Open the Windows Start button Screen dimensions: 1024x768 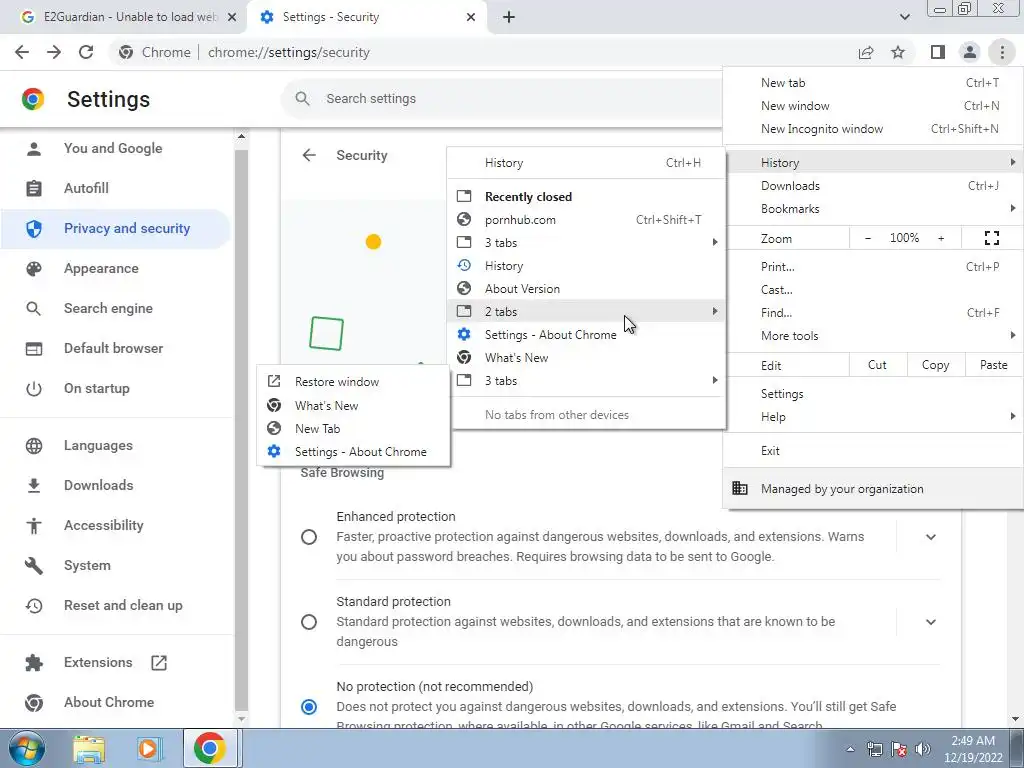pos(26,748)
